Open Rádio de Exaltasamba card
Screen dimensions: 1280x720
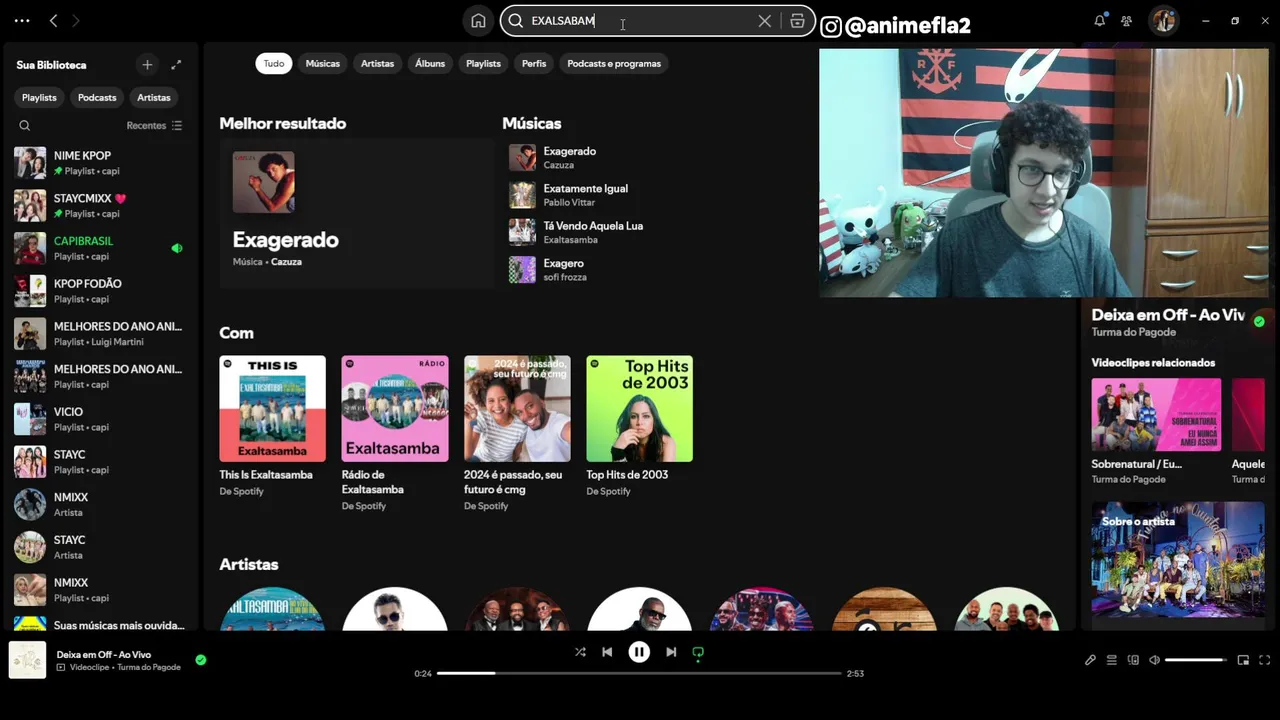click(x=395, y=432)
